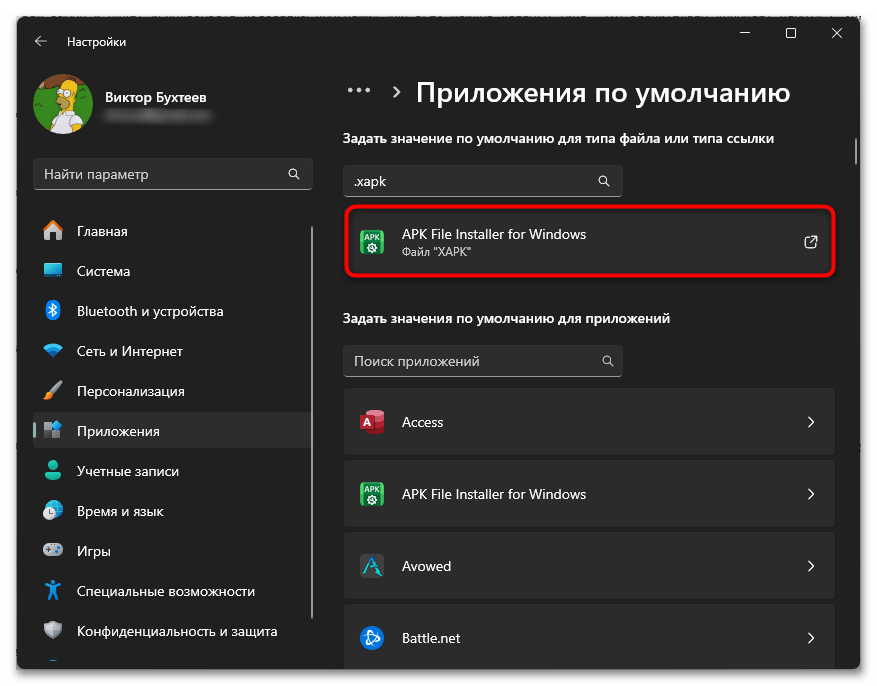
Task: Click the paintbrush Персонализация icon
Action: (53, 391)
